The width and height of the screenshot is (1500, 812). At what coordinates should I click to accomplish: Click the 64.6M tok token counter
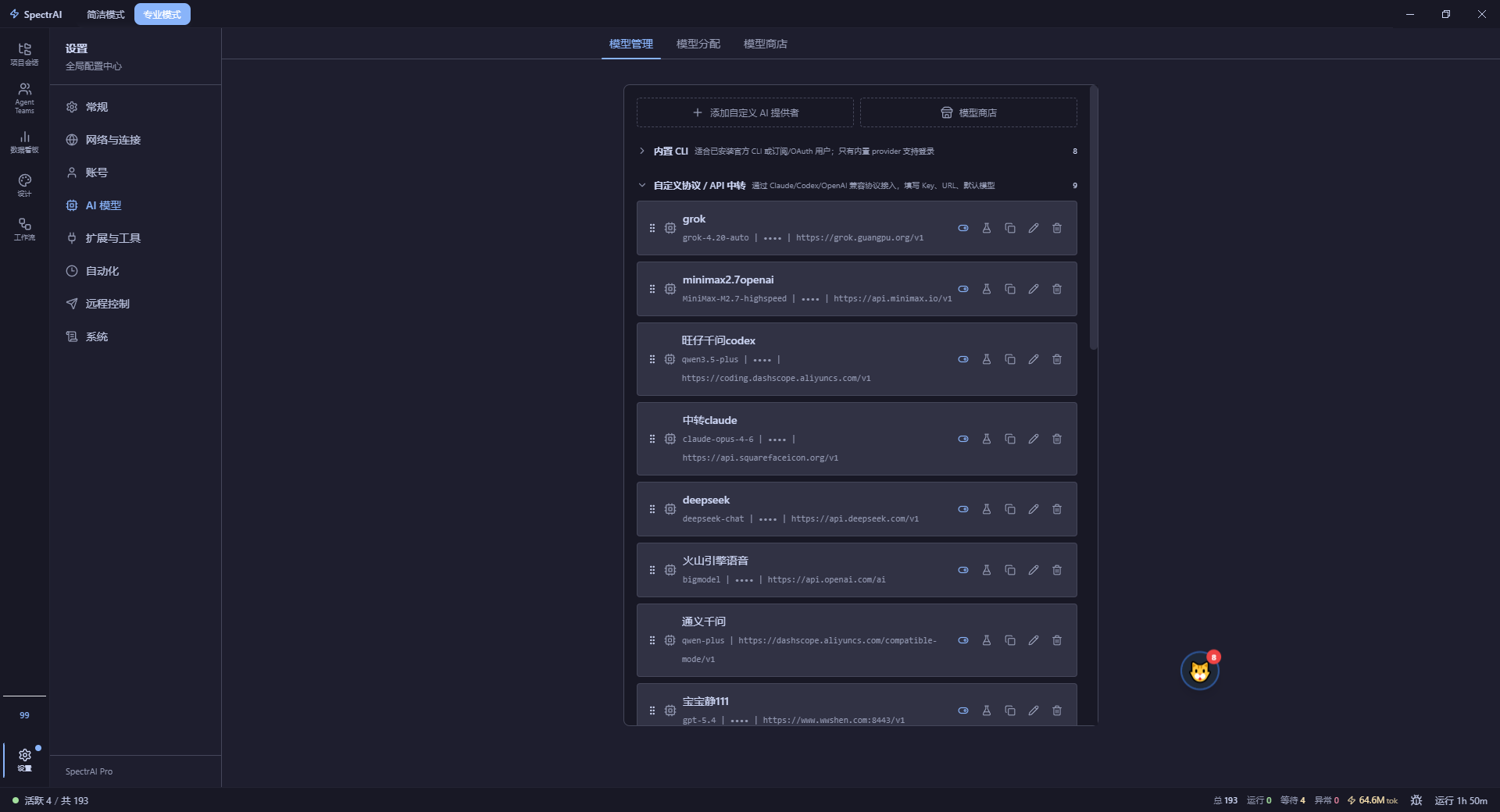pyautogui.click(x=1373, y=800)
